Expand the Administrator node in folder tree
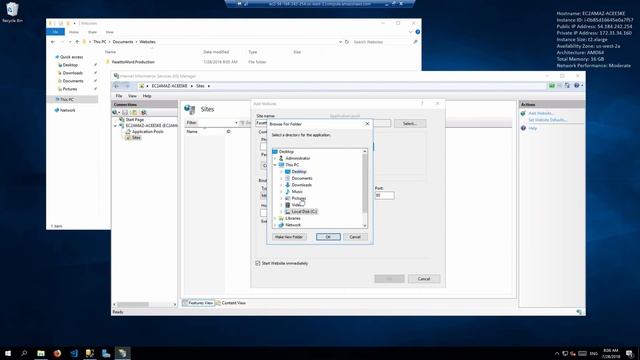 click(x=275, y=158)
